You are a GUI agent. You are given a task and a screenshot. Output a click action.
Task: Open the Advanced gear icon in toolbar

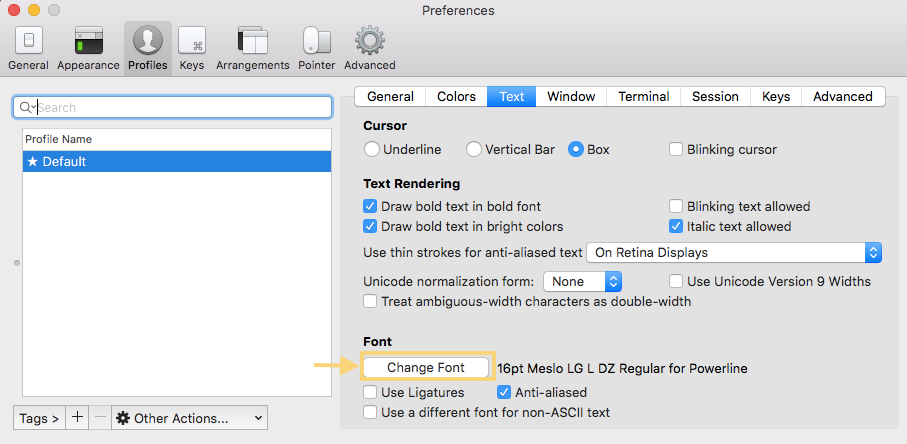tap(370, 42)
